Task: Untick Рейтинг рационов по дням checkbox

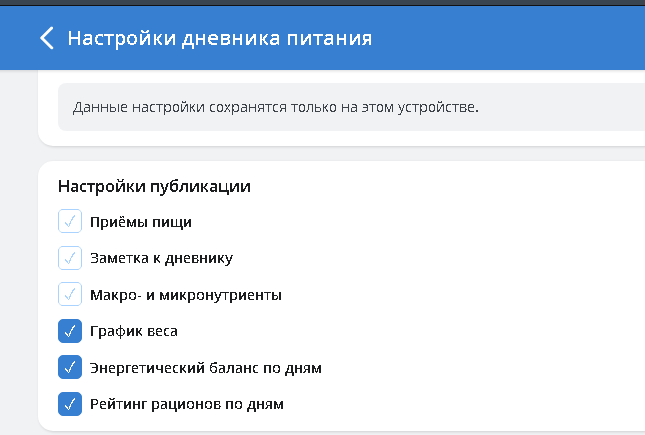Action: 69,404
